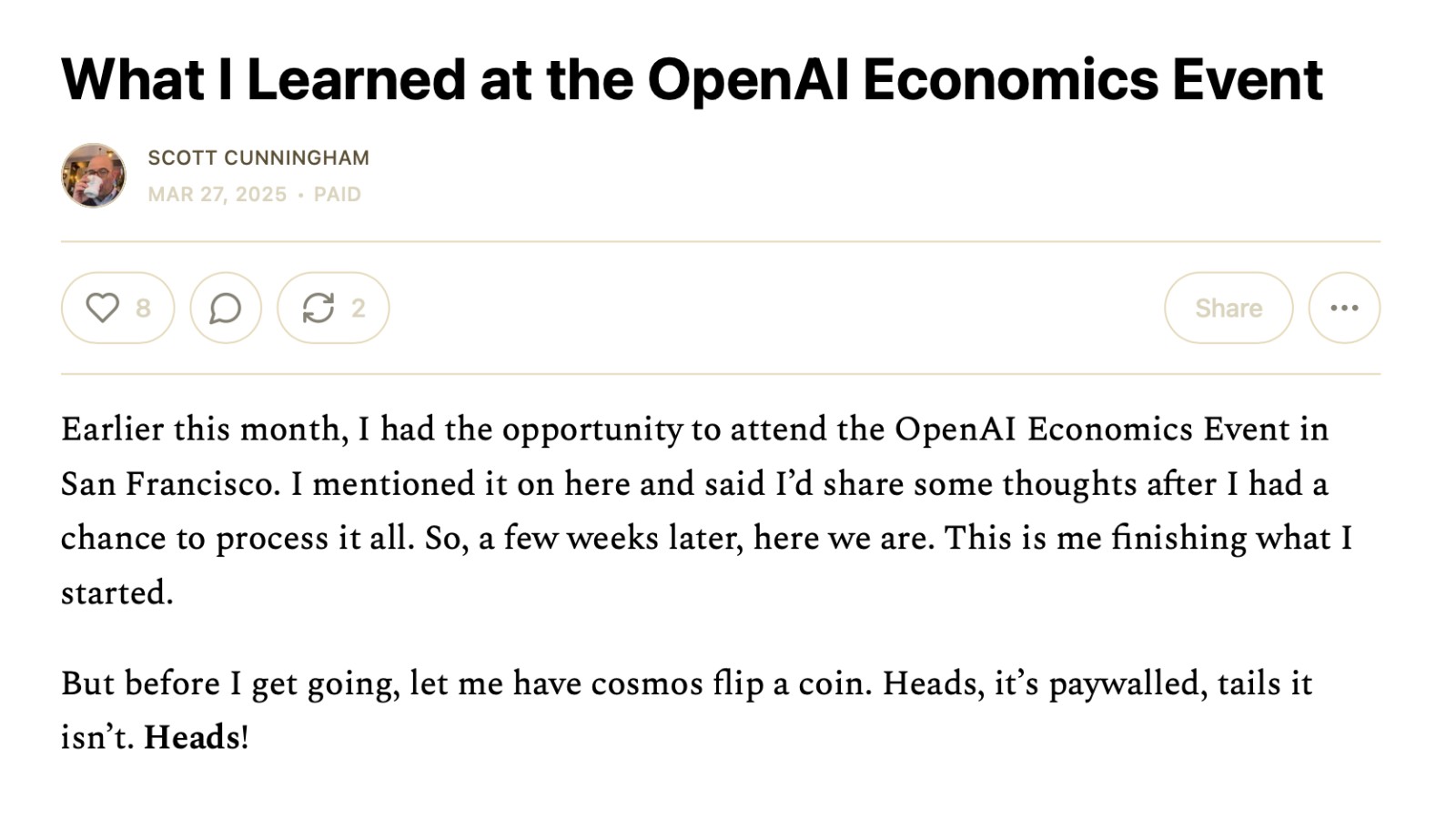Visit the Scott Cunningham author link
This screenshot has width=1456, height=819.
pyautogui.click(x=258, y=157)
